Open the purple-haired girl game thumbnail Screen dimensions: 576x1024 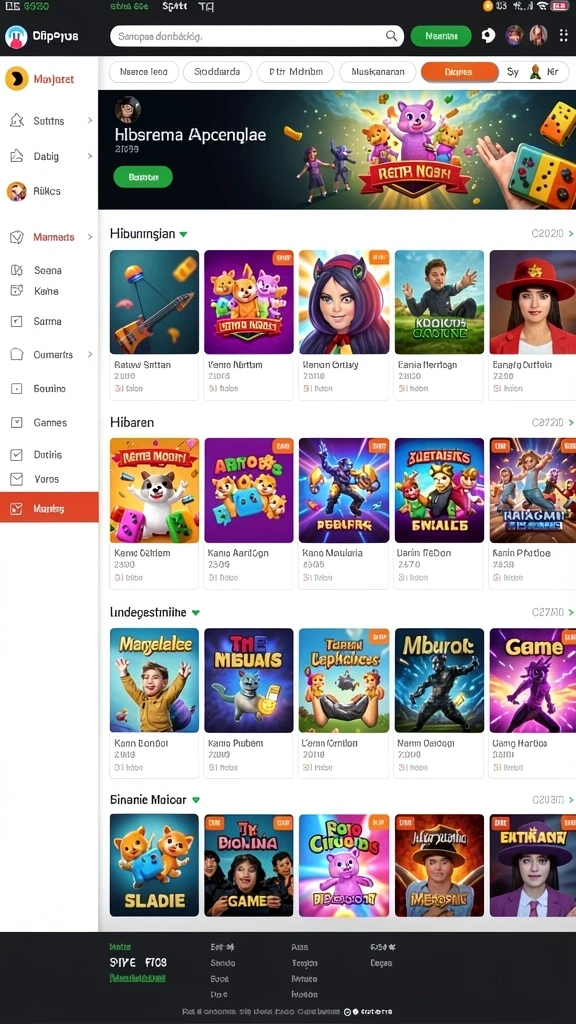click(x=344, y=302)
